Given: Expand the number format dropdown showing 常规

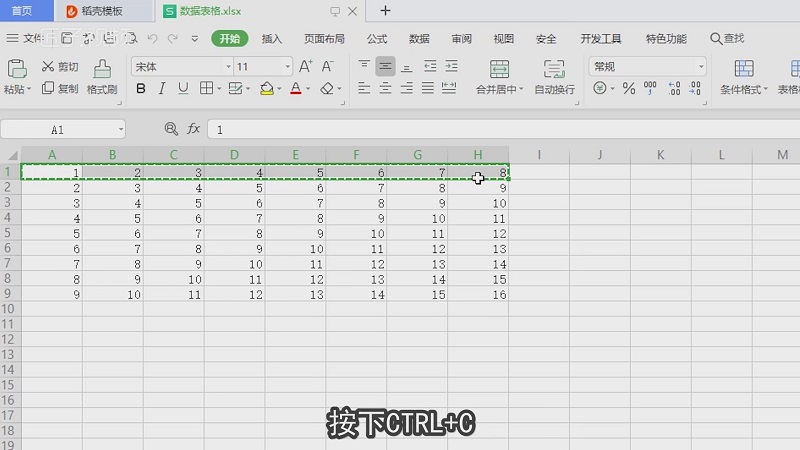Looking at the screenshot, I should [x=700, y=67].
